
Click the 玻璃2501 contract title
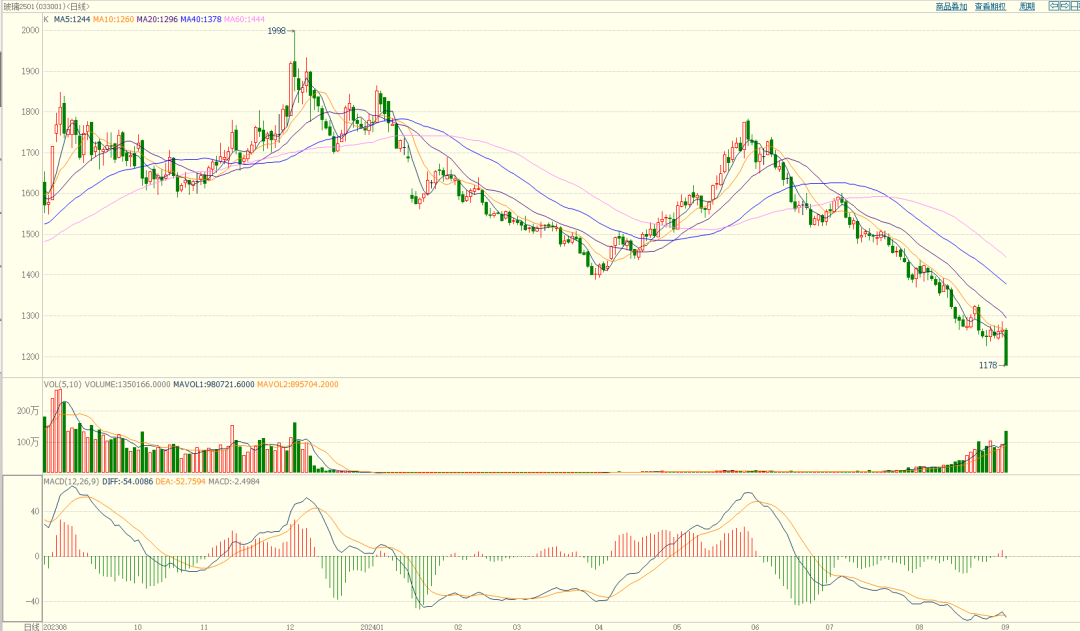20,6
